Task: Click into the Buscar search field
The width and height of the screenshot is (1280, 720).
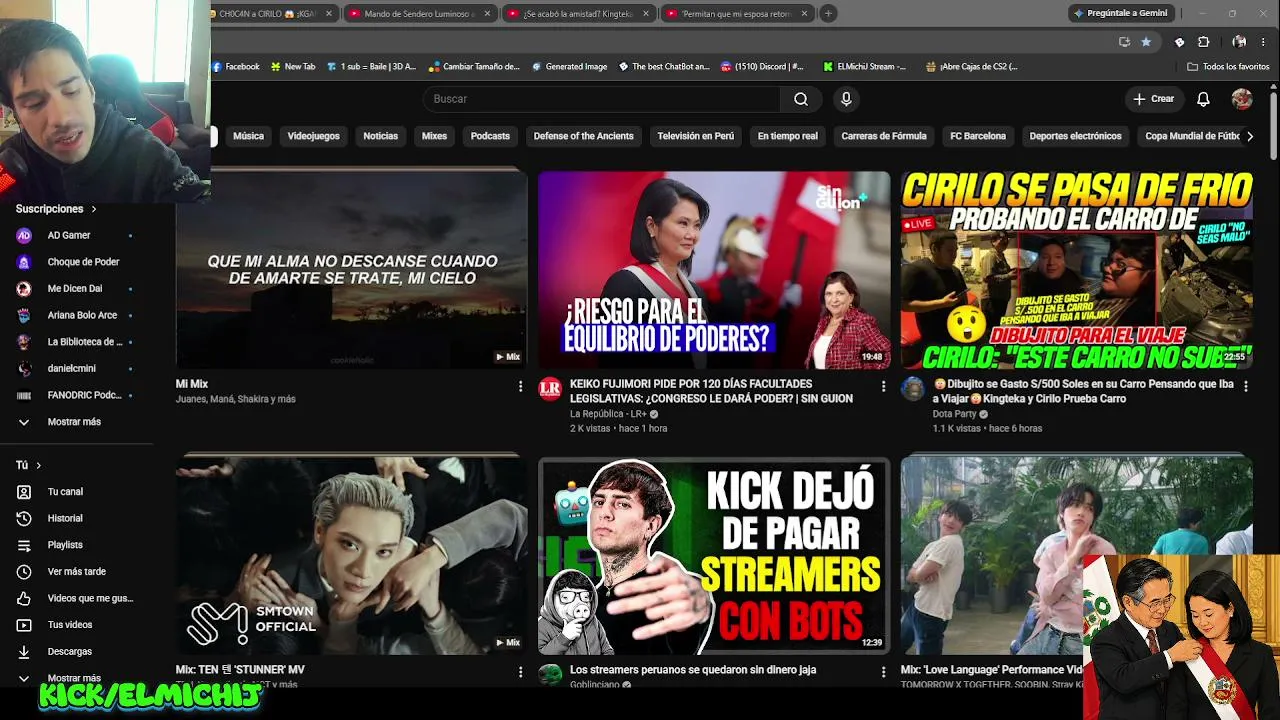Action: point(601,99)
